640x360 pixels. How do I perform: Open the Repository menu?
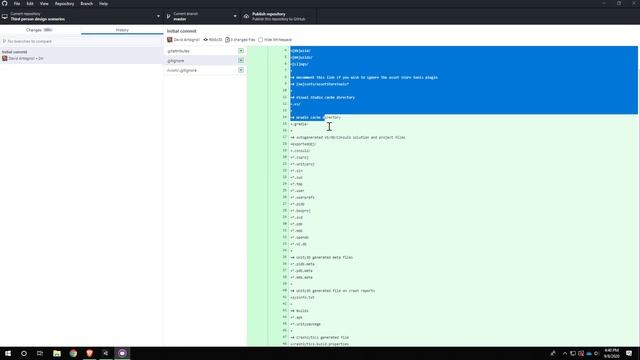click(x=64, y=4)
